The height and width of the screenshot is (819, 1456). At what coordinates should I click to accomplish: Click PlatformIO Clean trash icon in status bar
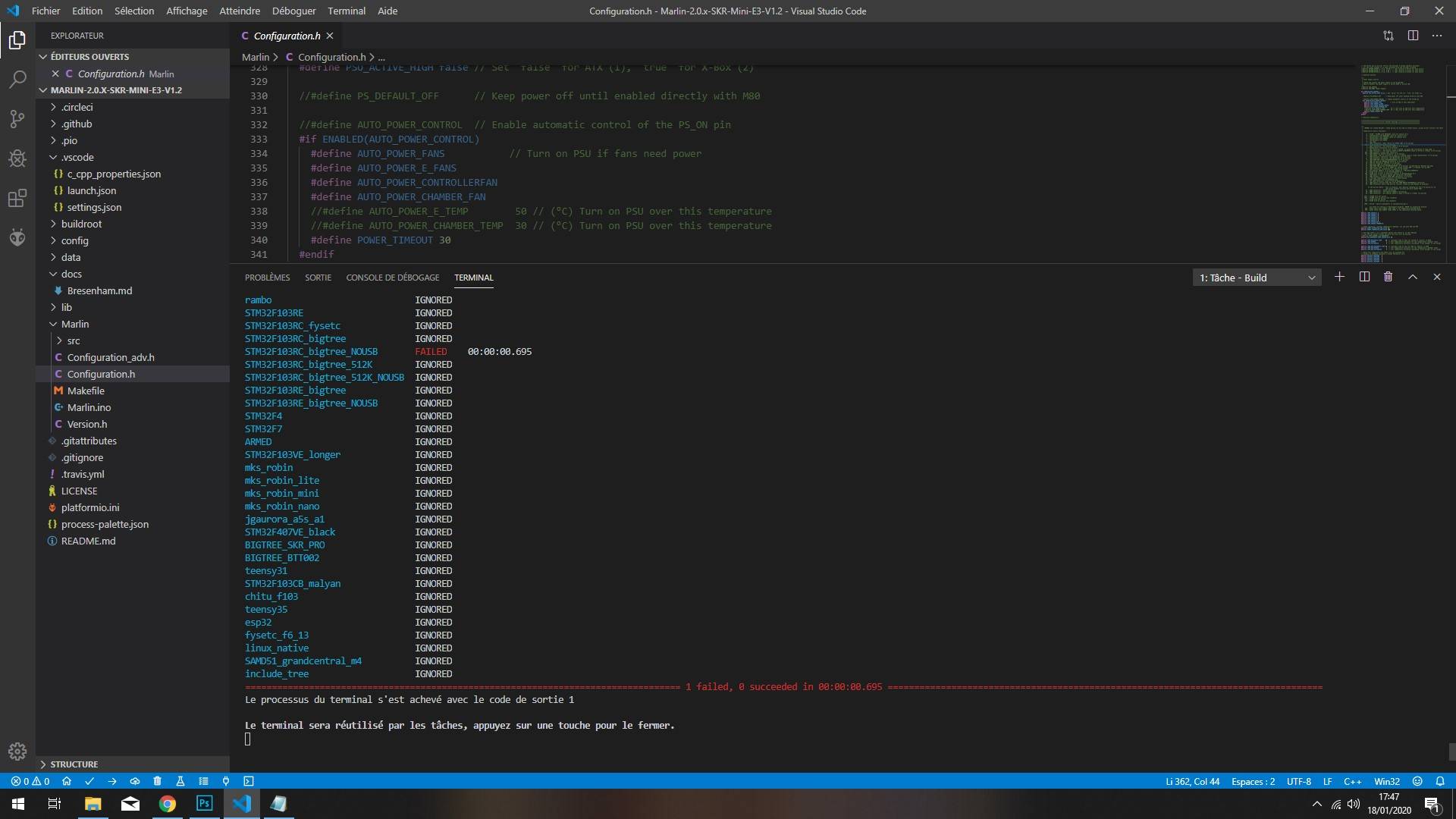click(158, 781)
